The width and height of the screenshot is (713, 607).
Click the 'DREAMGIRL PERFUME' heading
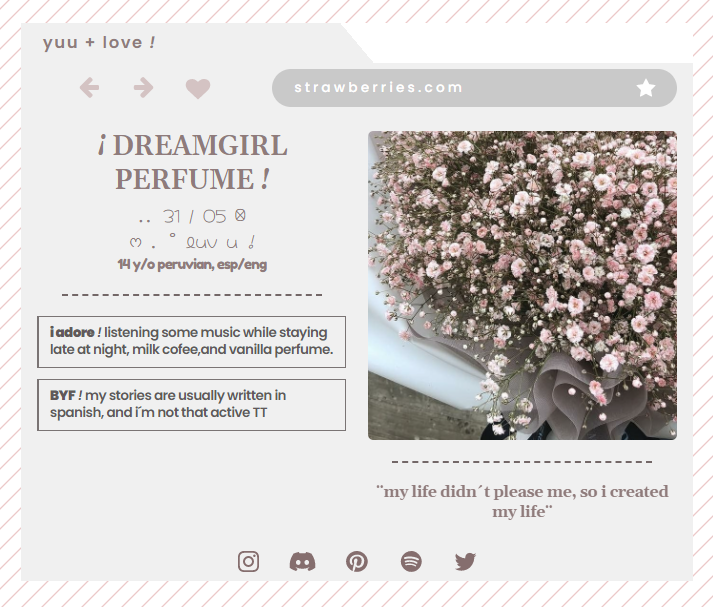192,162
